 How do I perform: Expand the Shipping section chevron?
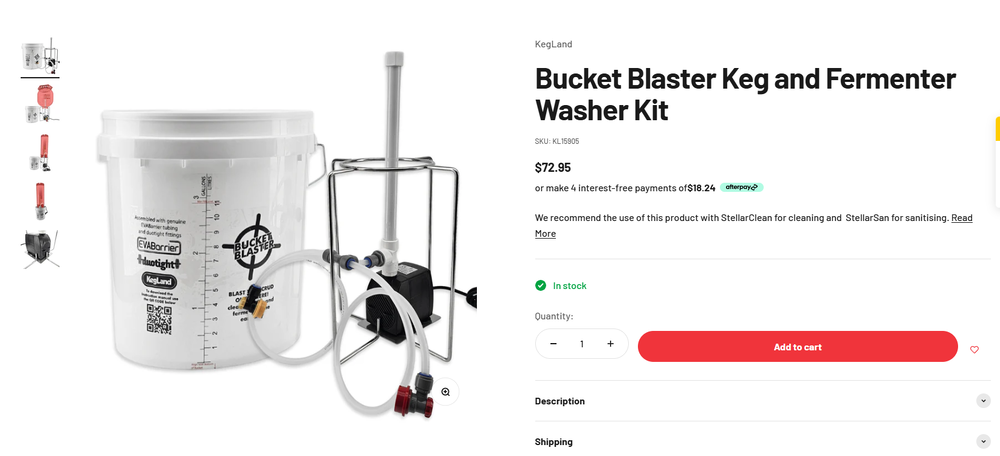pos(983,441)
